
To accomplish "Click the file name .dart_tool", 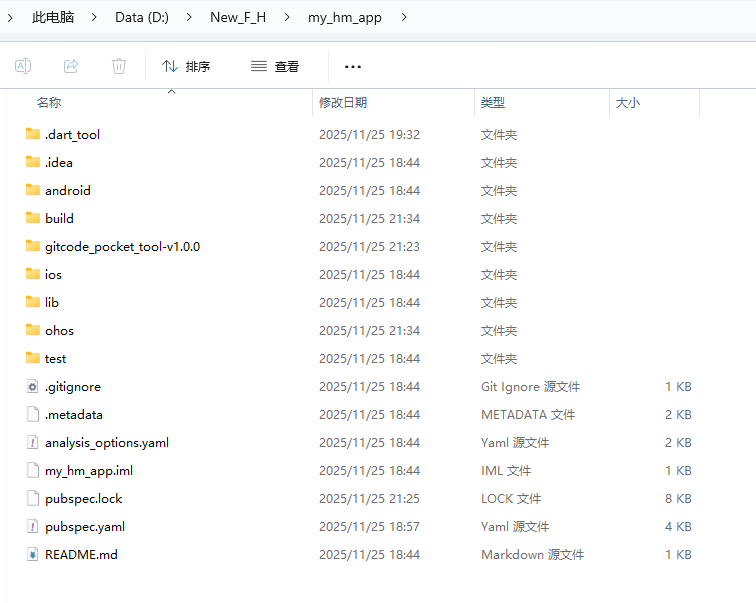I will click(72, 134).
